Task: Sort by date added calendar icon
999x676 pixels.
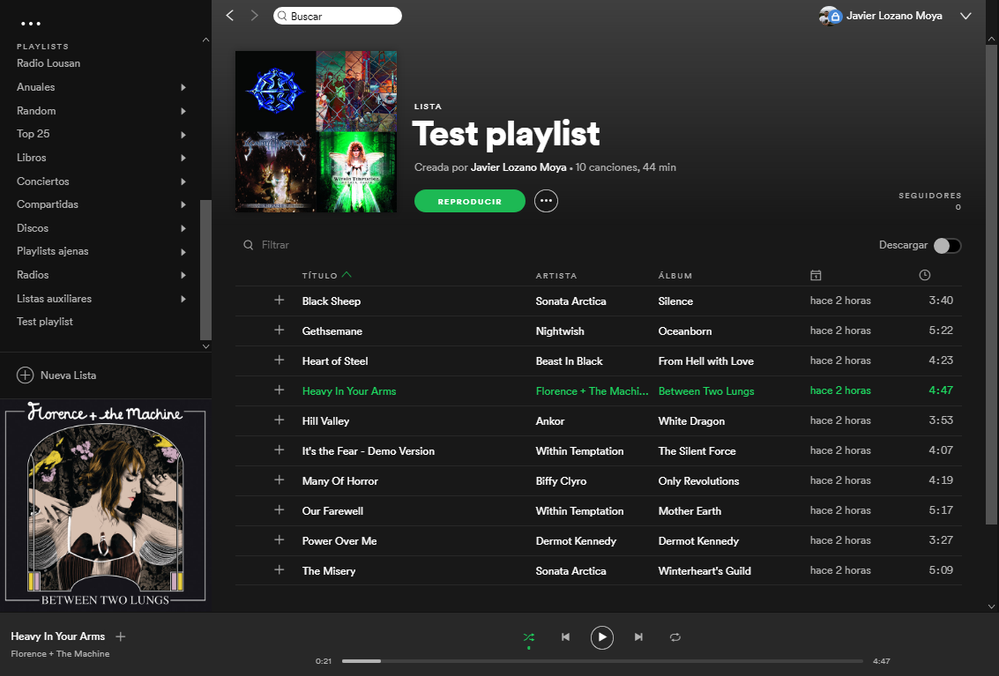Action: [816, 275]
